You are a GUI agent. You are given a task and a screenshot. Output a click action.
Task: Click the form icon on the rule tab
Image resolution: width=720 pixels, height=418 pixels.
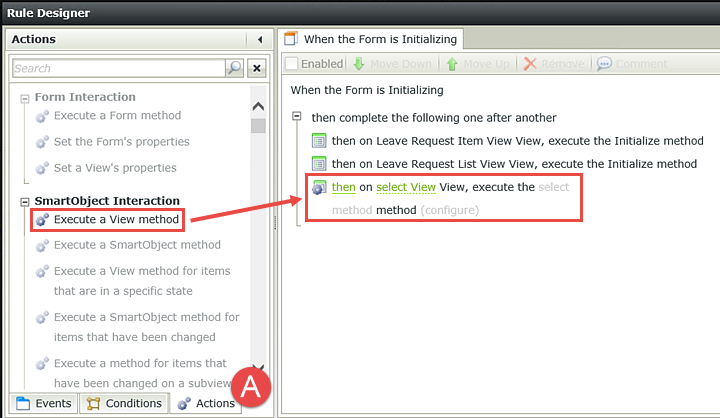[291, 39]
